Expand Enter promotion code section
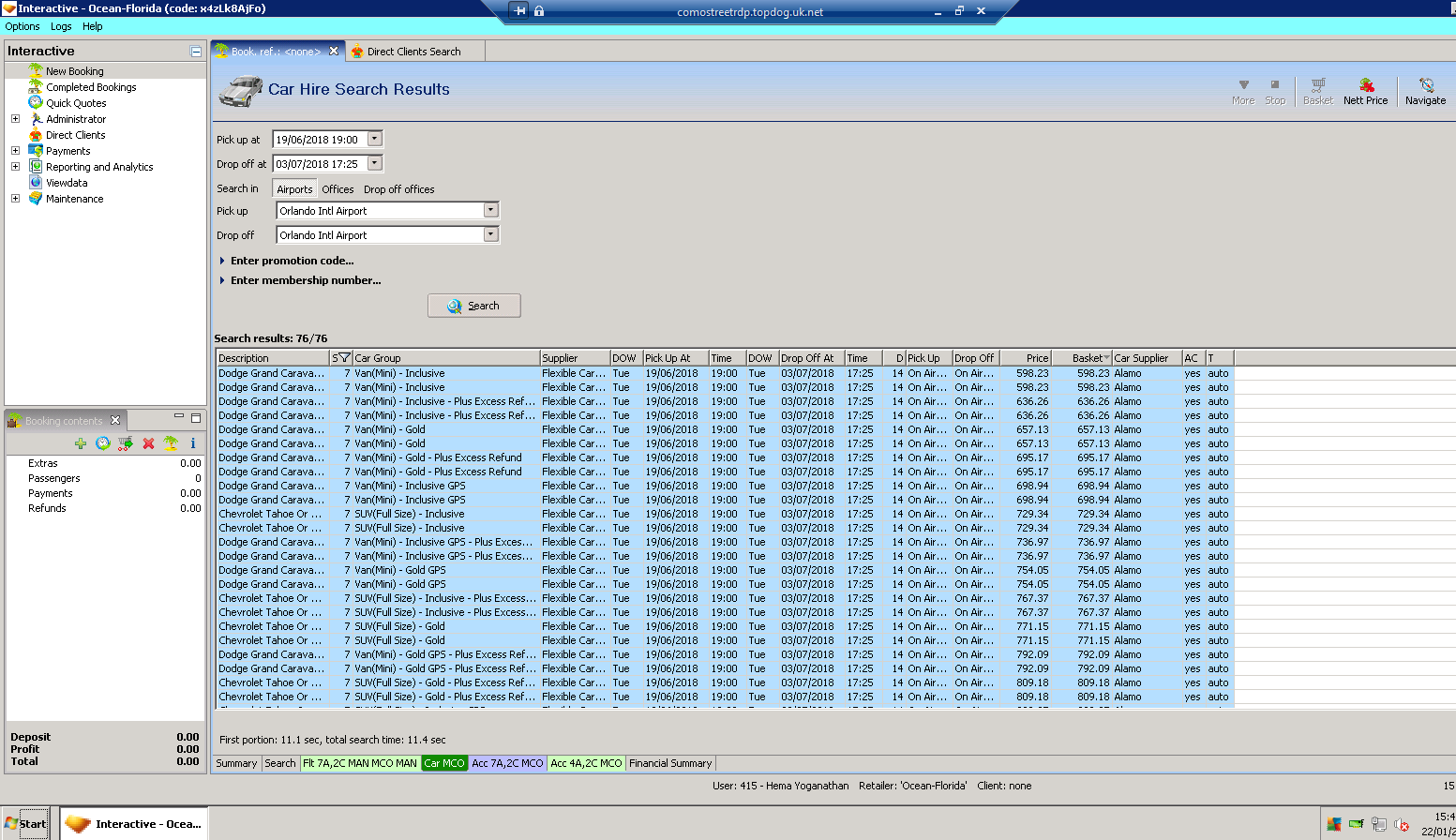The image size is (1456, 840). (x=292, y=261)
